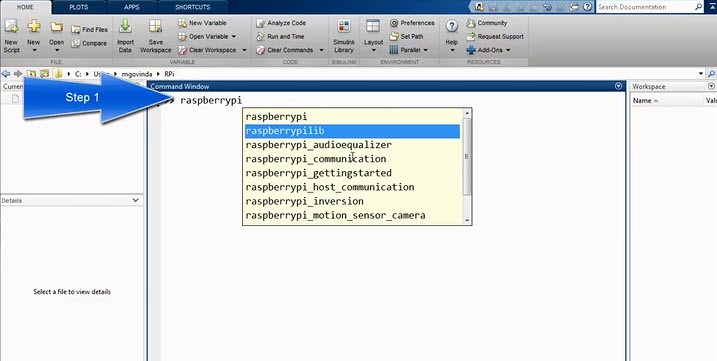Click the completion list scroll down arrow
This screenshot has width=717, height=361.
click(467, 220)
